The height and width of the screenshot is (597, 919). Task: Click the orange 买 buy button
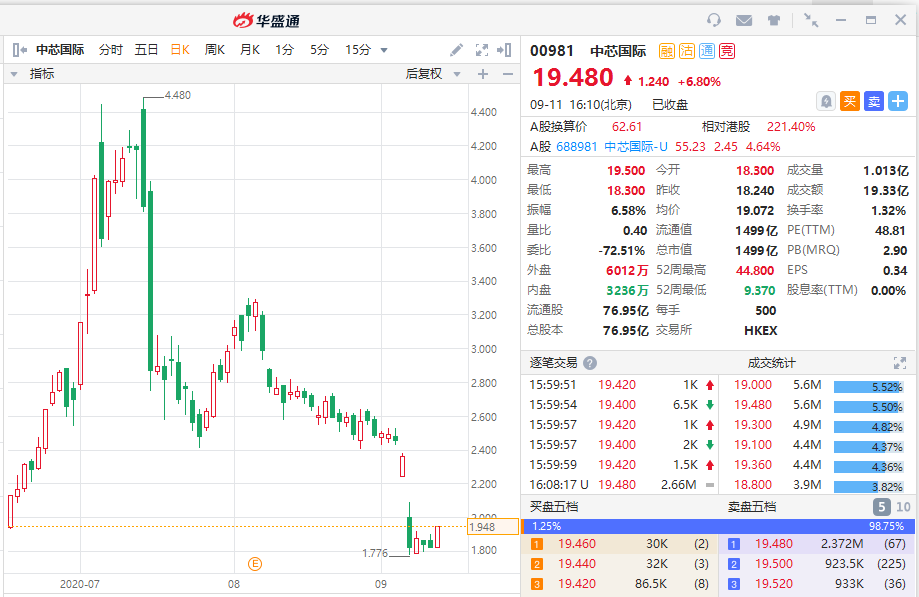pyautogui.click(x=849, y=101)
